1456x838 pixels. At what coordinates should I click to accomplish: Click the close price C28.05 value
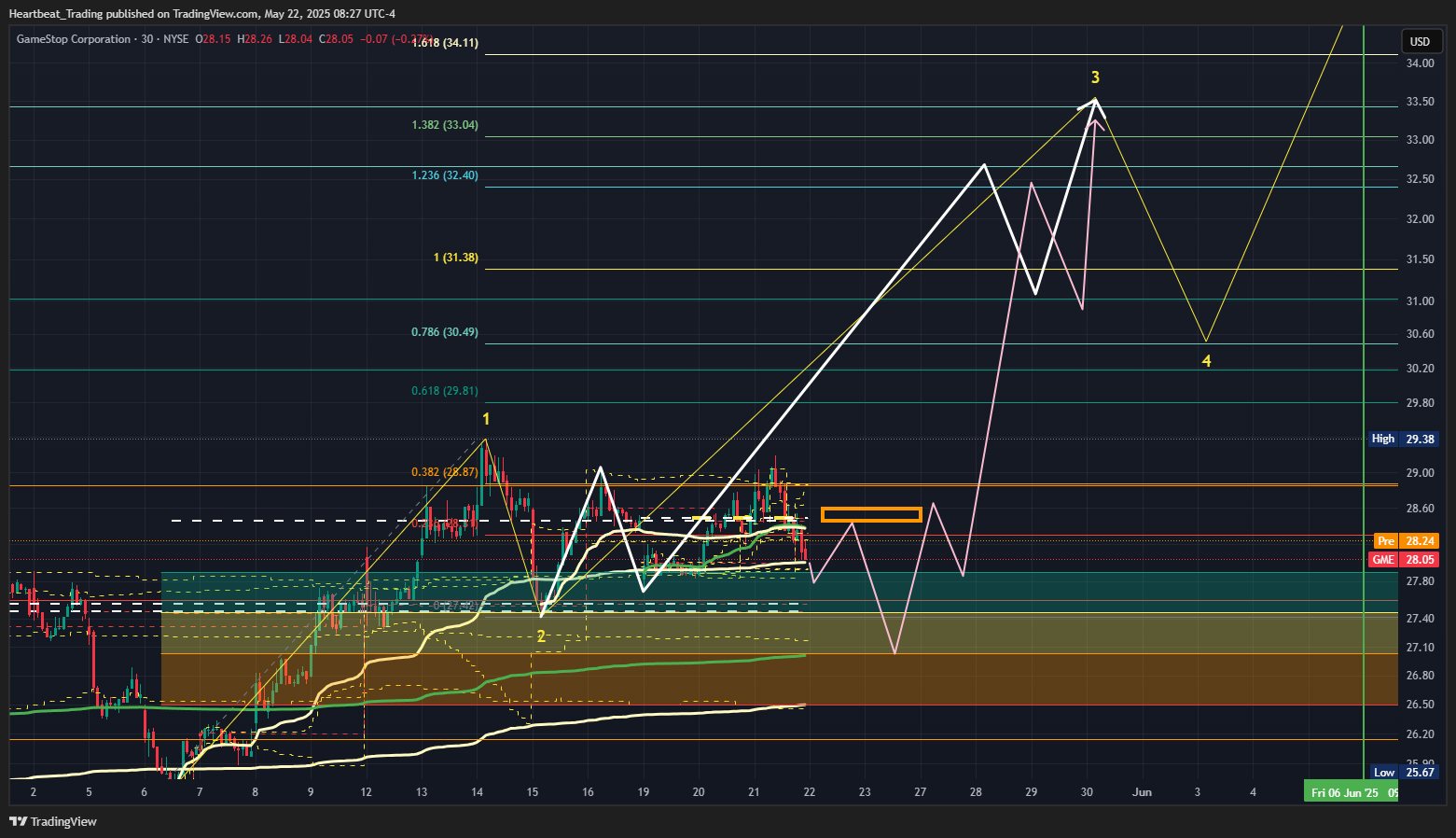point(336,39)
